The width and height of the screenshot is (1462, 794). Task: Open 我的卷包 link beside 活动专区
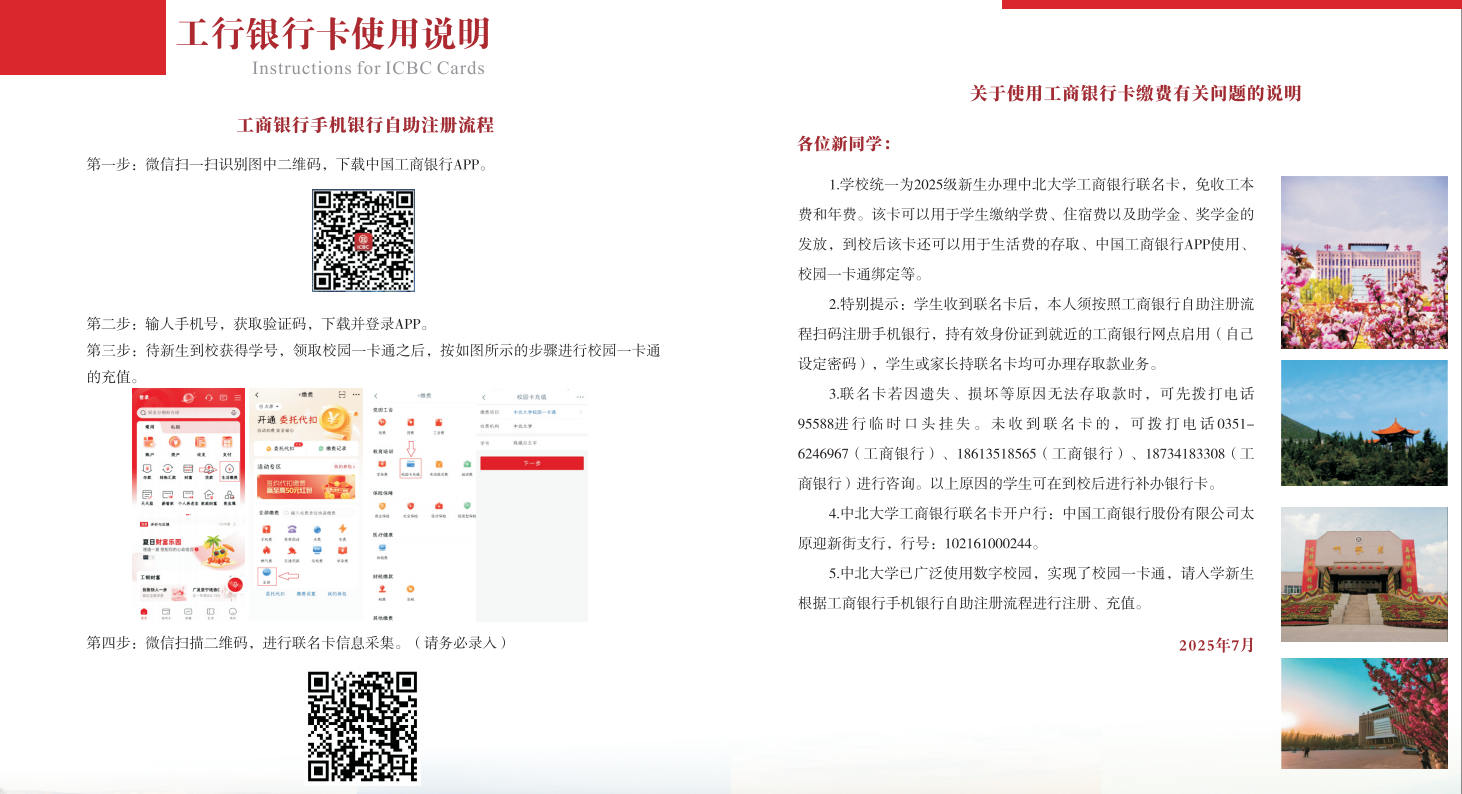pos(344,467)
